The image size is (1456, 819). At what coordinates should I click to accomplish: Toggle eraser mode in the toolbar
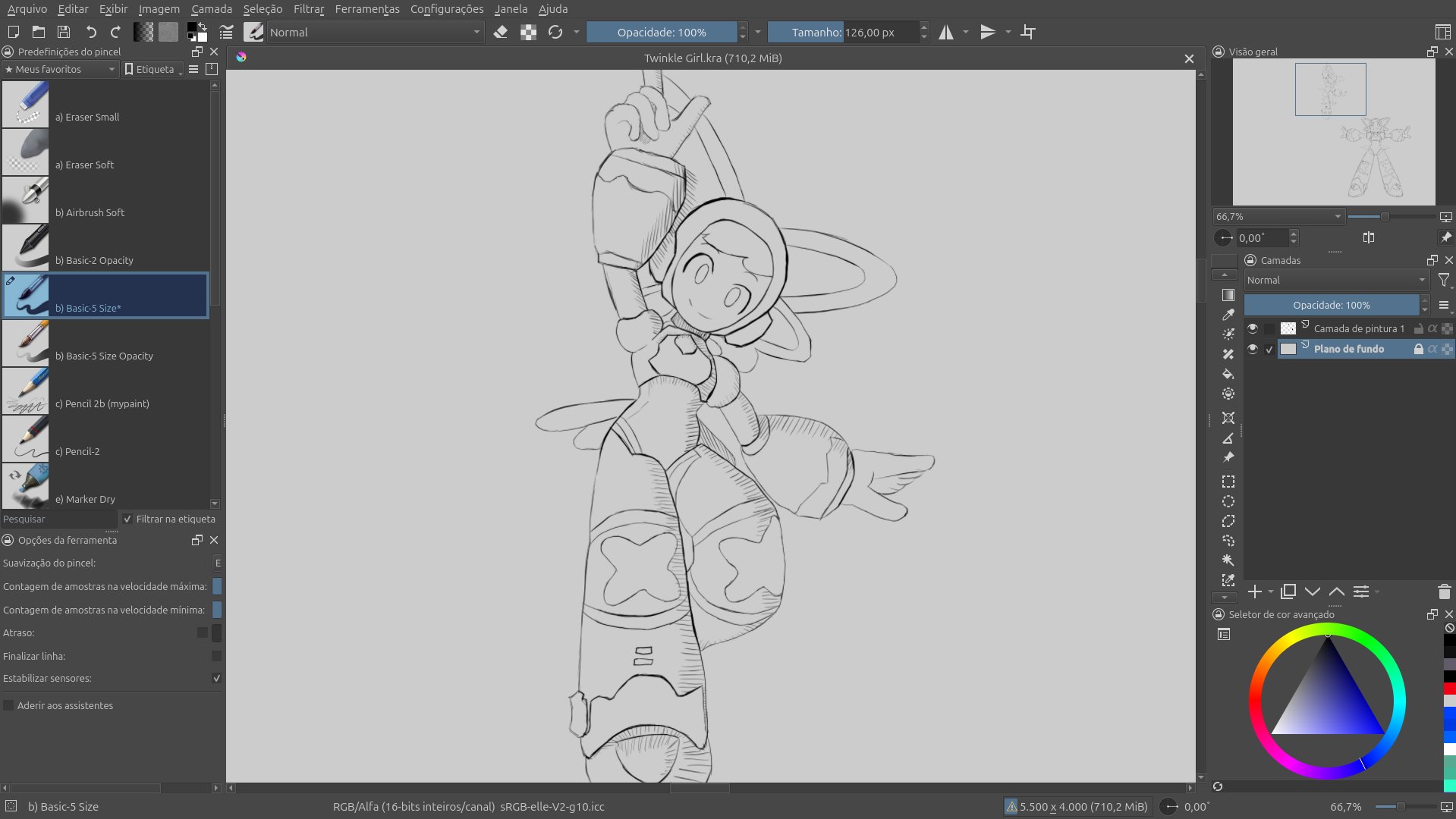(x=501, y=32)
